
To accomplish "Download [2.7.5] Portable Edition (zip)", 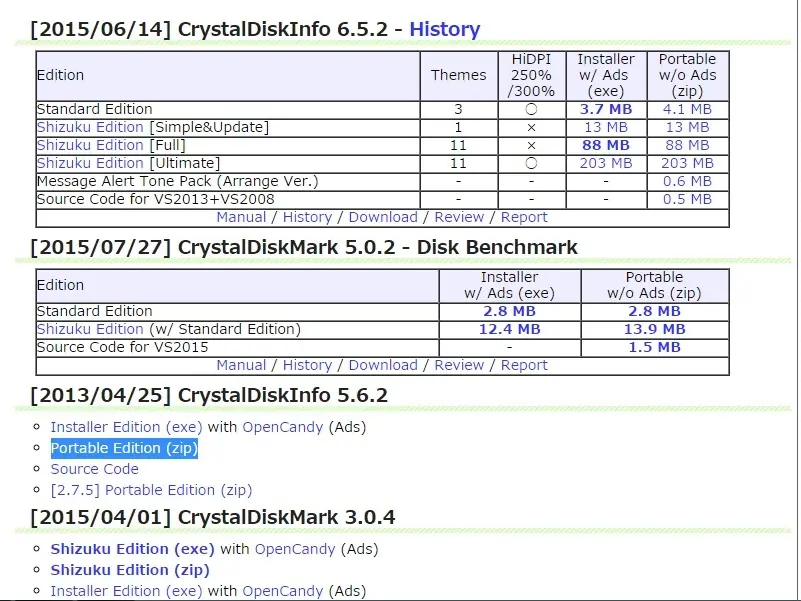I will [x=151, y=490].
